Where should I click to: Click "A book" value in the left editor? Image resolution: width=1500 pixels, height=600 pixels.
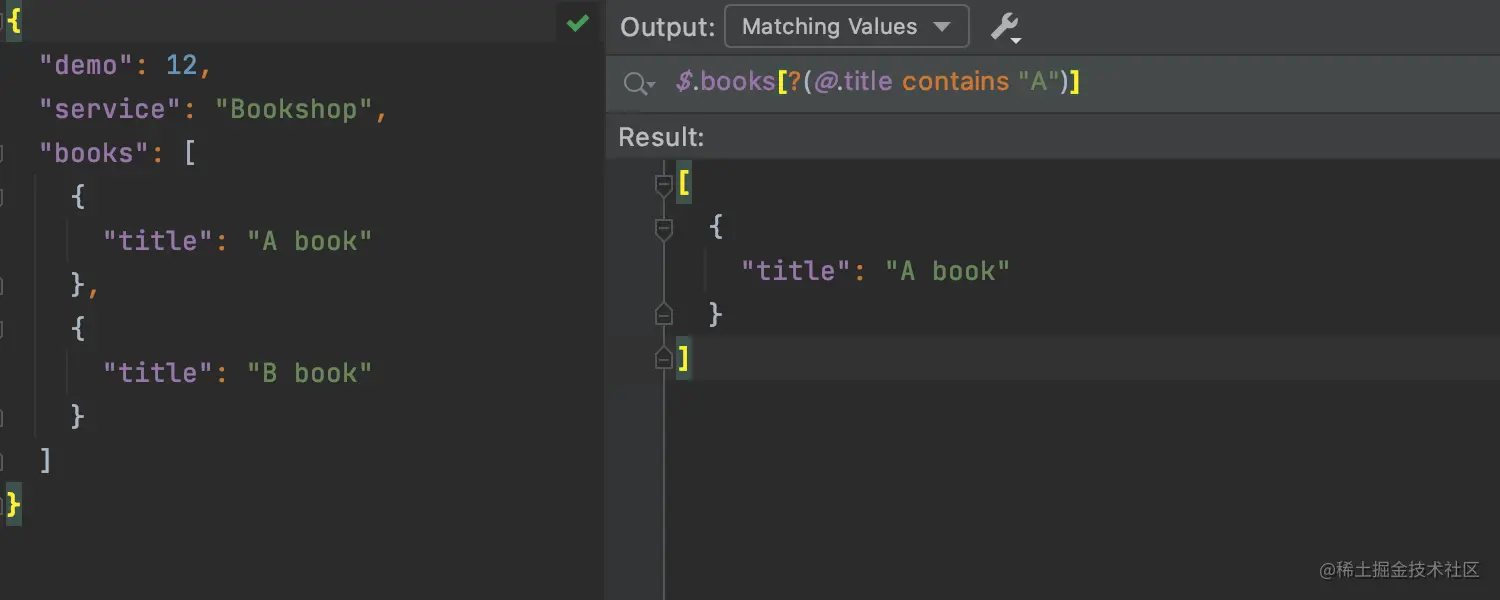[x=310, y=241]
